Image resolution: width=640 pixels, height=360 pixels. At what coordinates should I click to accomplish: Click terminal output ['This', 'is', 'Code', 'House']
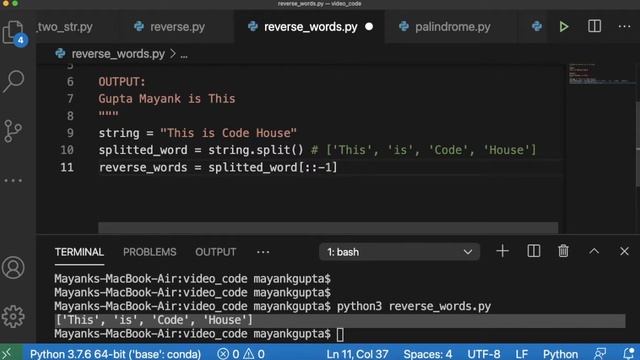[x=154, y=320]
